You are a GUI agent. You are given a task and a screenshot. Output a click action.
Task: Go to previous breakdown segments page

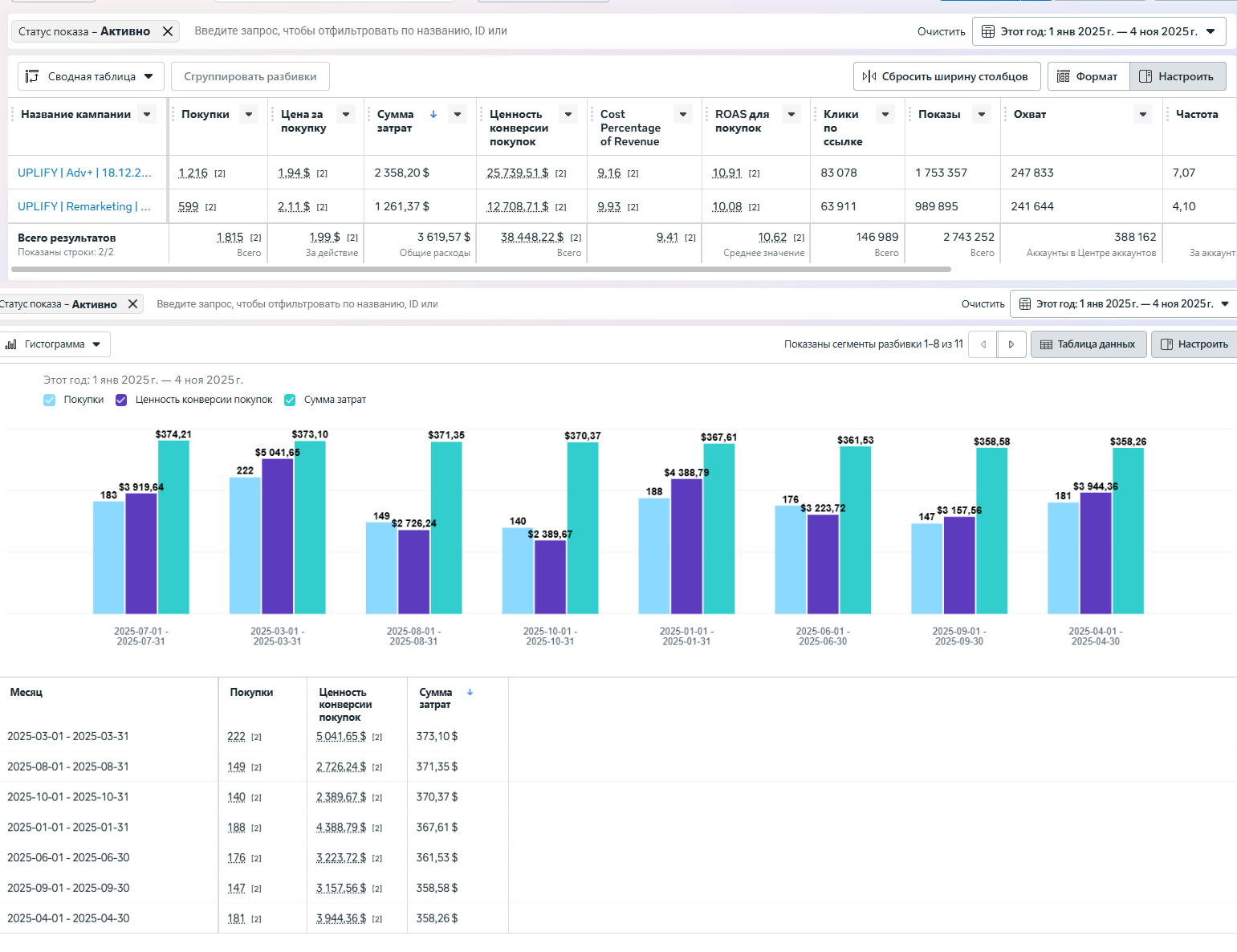[x=983, y=344]
